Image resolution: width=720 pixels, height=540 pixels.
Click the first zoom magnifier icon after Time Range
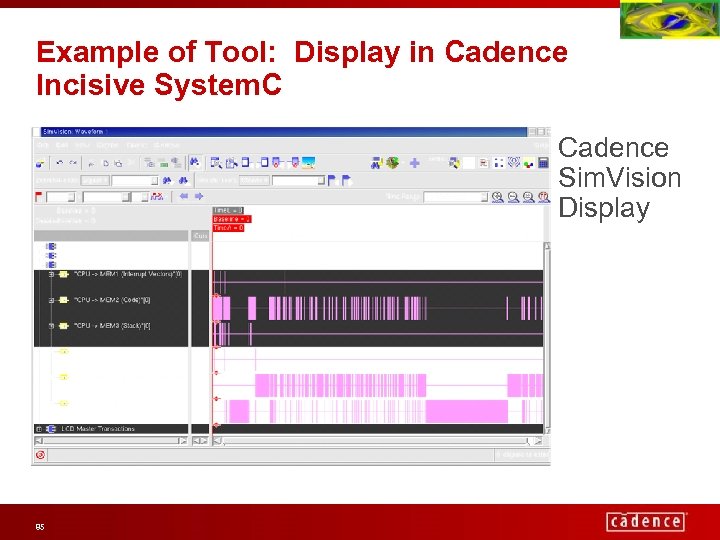pos(497,197)
